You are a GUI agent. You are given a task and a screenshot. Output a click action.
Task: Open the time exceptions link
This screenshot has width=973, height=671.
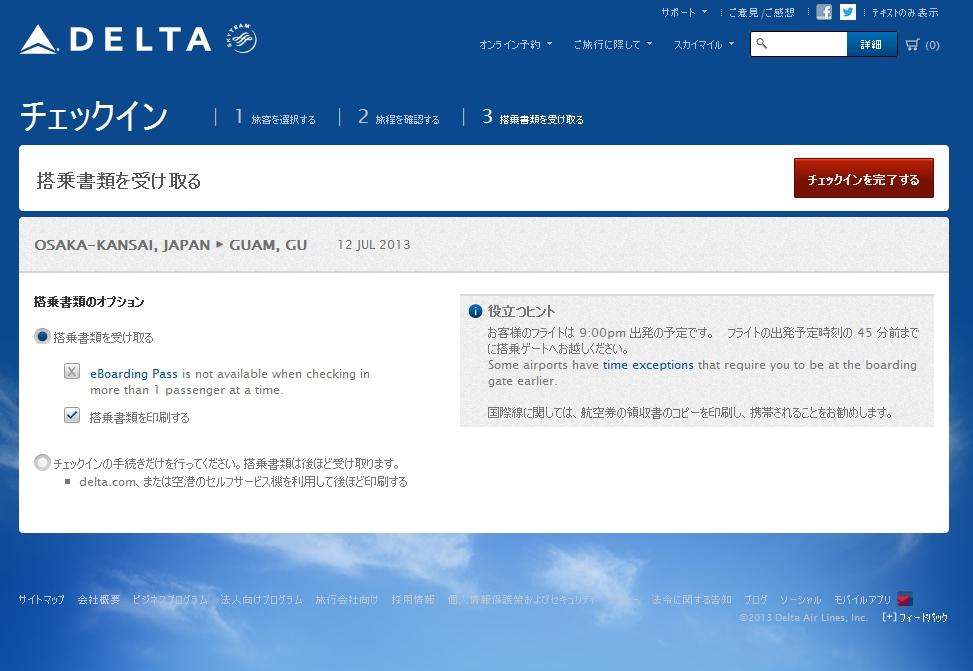click(648, 365)
